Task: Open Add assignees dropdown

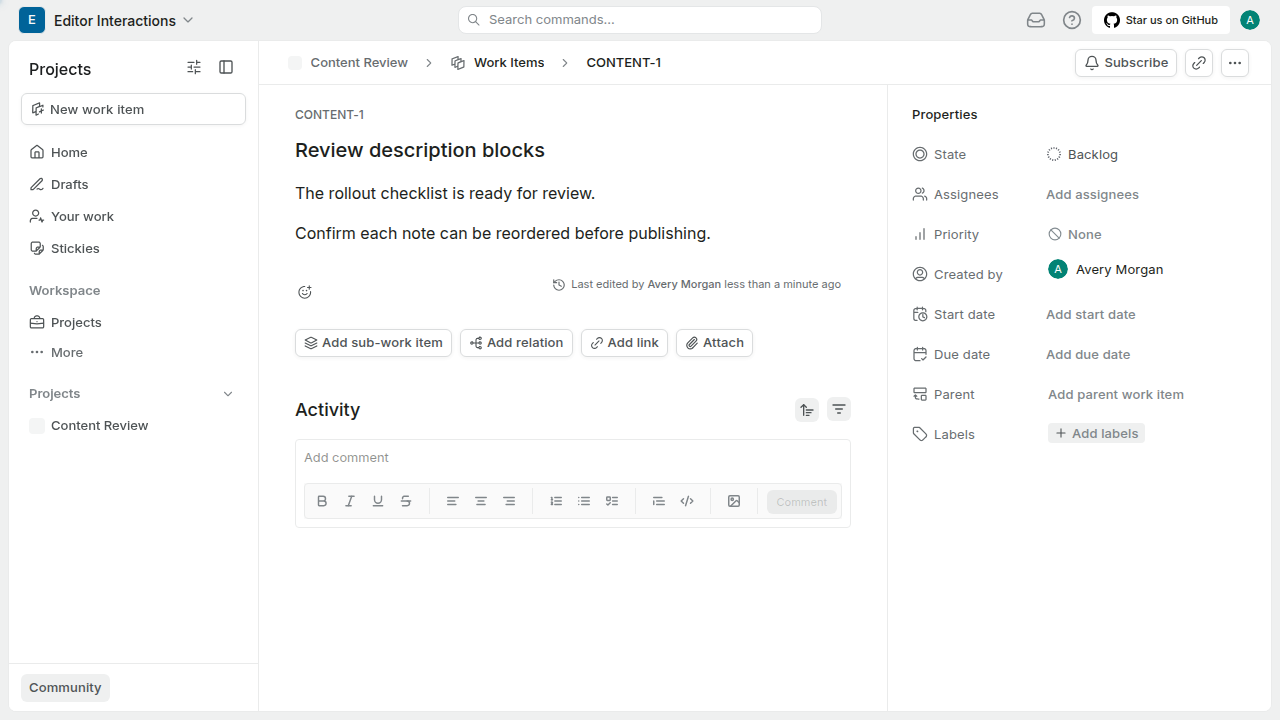Action: (1092, 195)
